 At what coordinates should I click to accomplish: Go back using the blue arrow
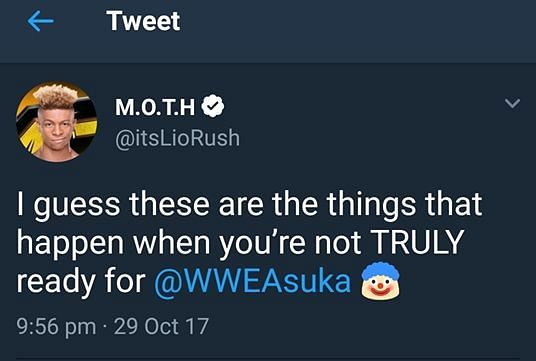(40, 21)
